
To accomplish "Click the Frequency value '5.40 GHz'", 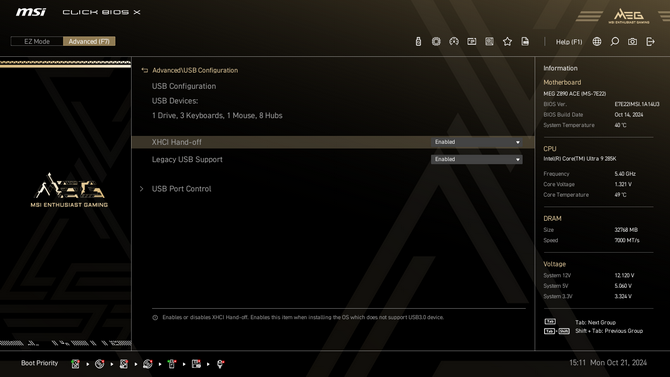I will pos(625,174).
